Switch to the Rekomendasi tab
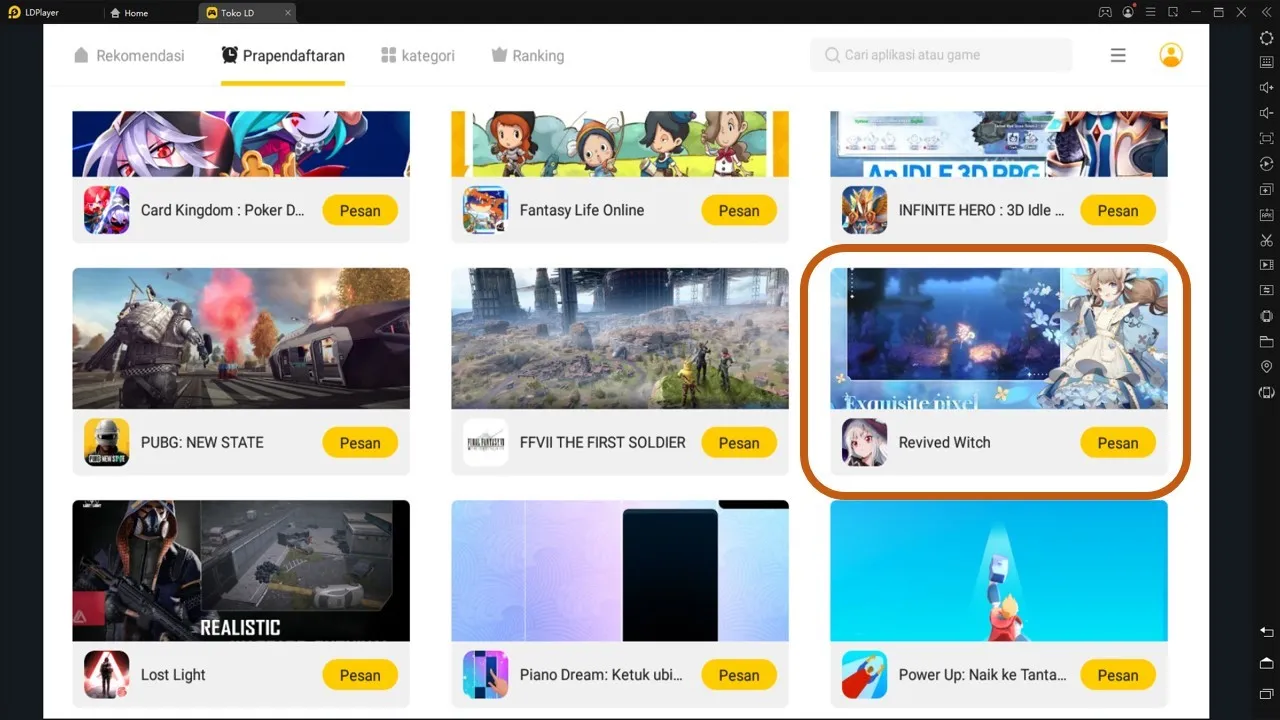 coord(129,55)
